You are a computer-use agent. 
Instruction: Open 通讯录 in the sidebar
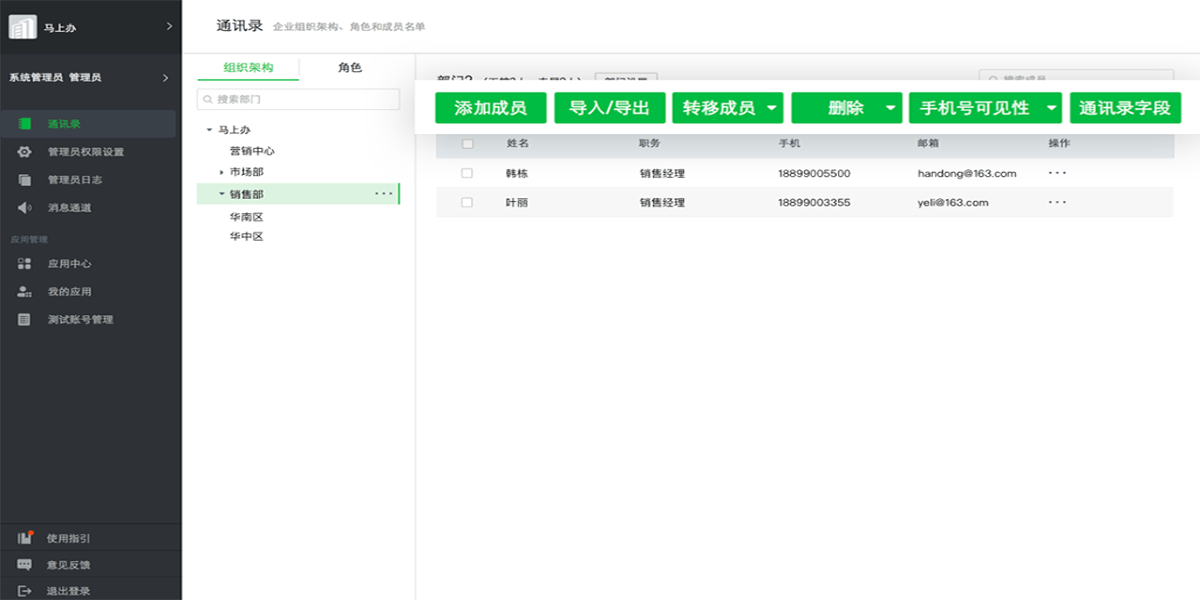coord(88,124)
